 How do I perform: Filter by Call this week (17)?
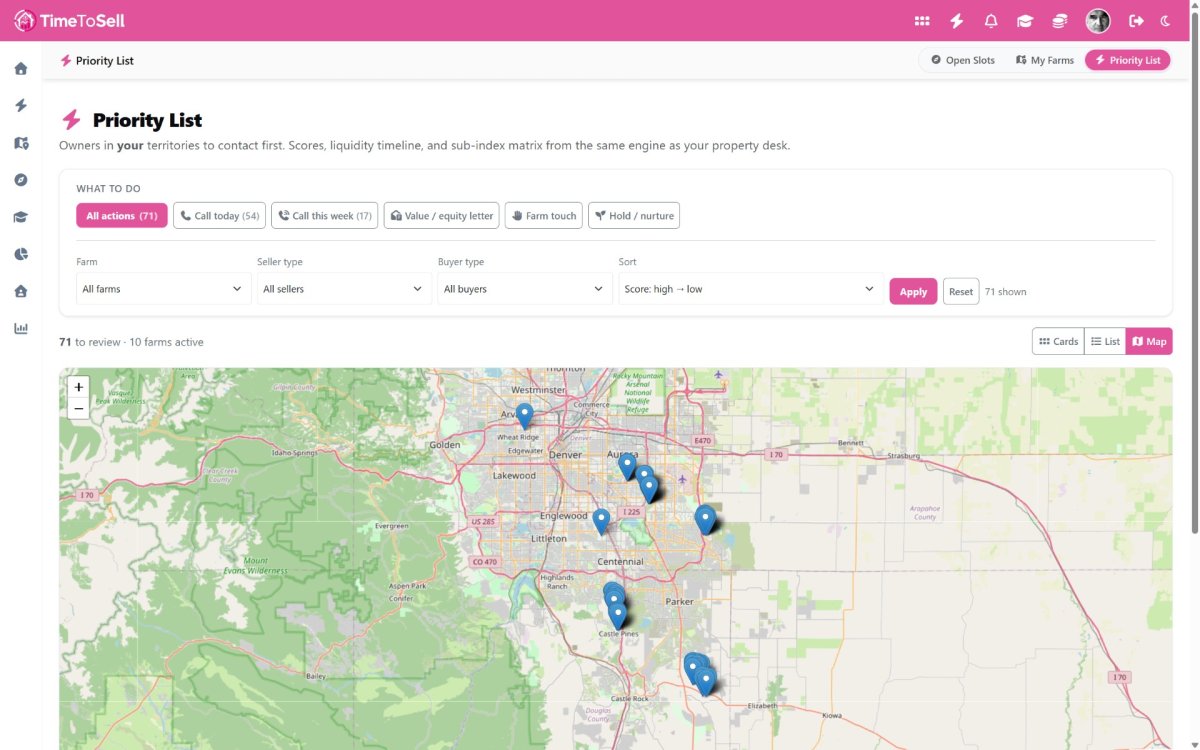(324, 216)
